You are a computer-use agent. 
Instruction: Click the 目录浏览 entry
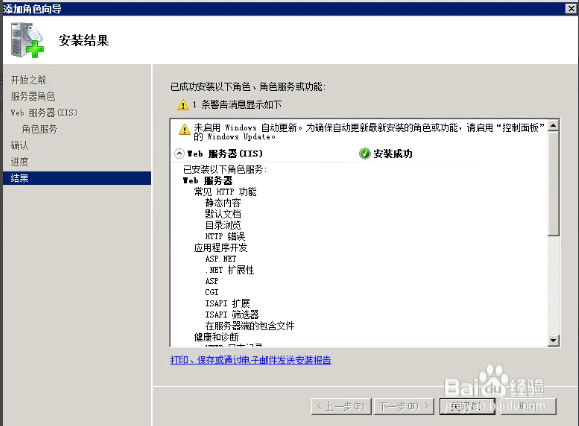(223, 225)
